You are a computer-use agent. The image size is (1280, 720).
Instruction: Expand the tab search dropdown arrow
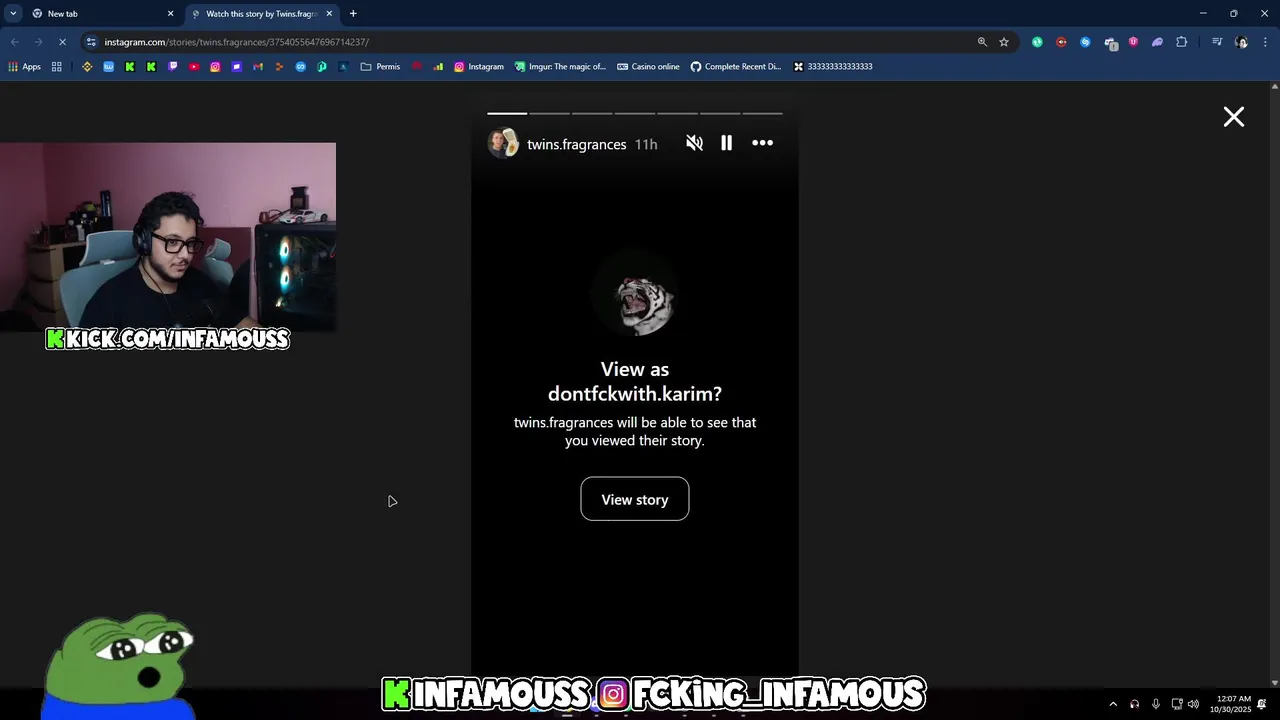point(13,14)
